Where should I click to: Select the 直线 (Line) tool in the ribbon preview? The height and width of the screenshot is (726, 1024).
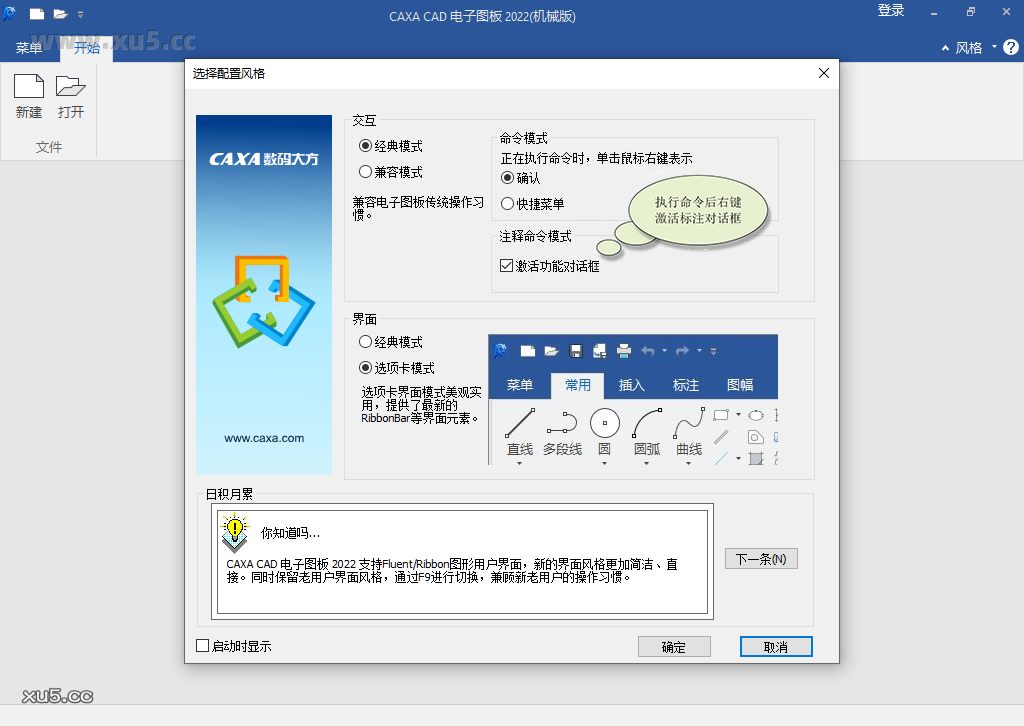521,424
